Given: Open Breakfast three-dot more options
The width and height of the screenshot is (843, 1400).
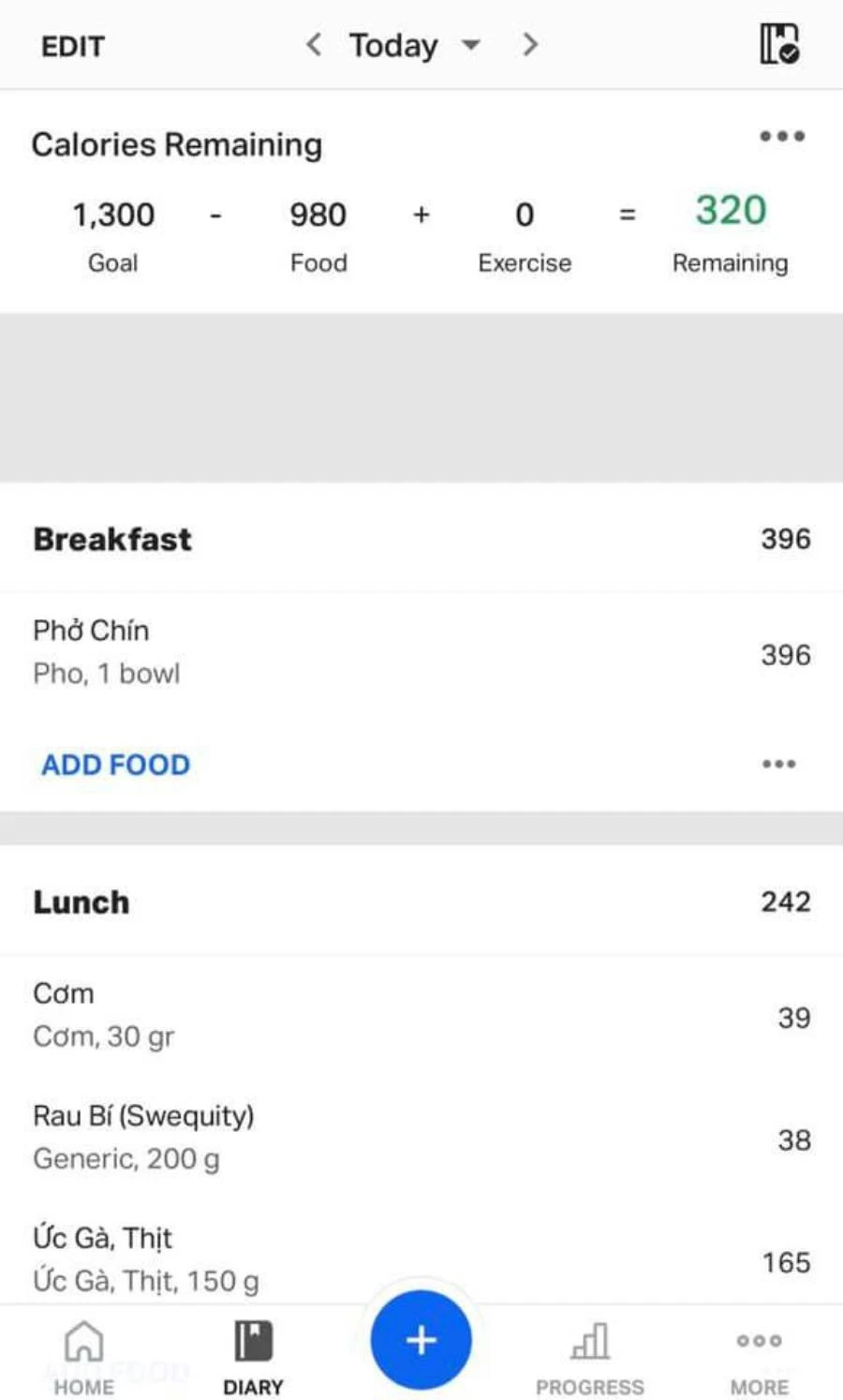Looking at the screenshot, I should coord(778,765).
